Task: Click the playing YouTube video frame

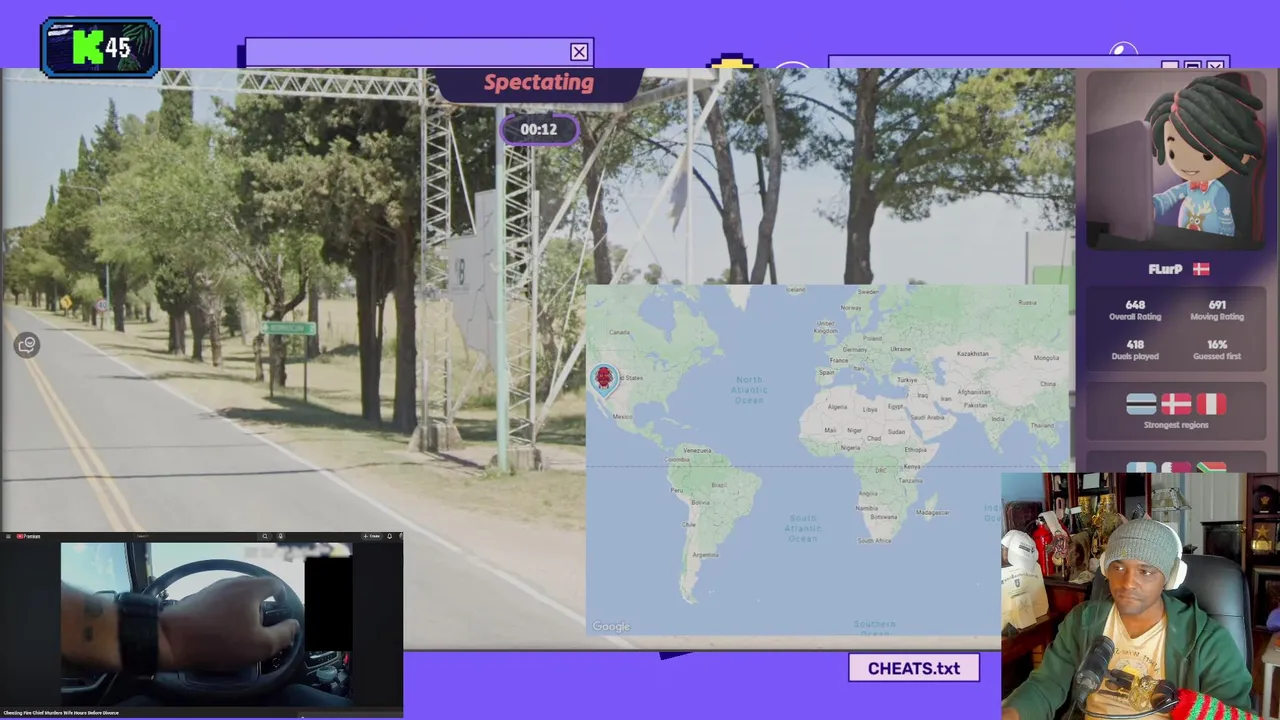Action: [206, 625]
